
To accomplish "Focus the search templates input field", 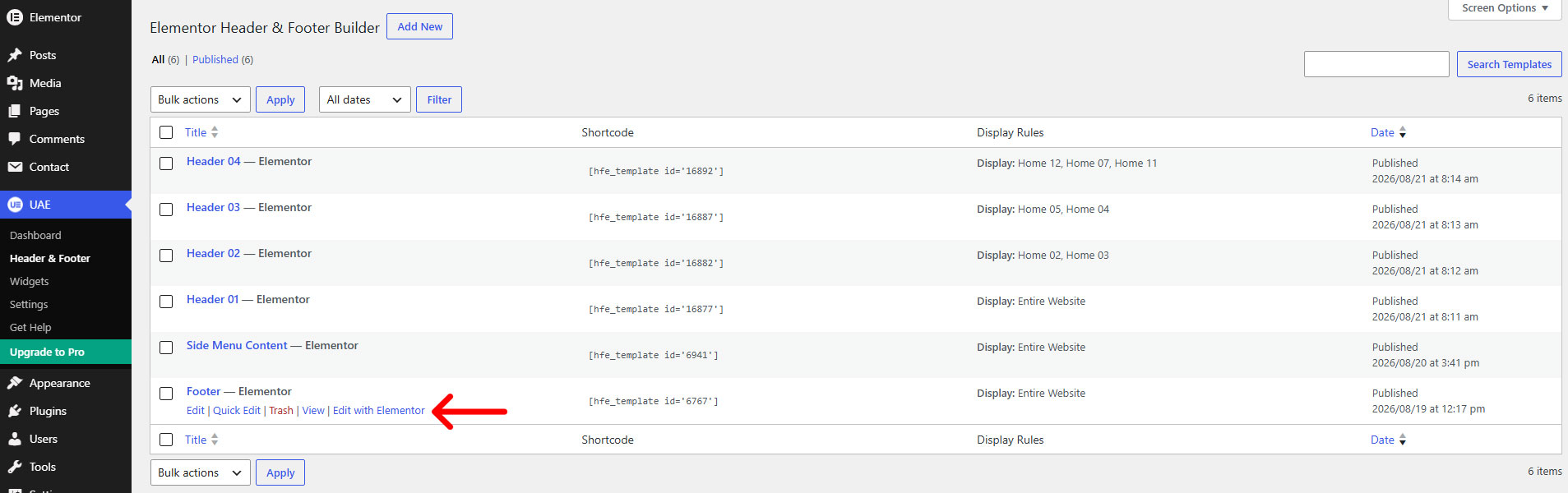I will click(x=1376, y=64).
